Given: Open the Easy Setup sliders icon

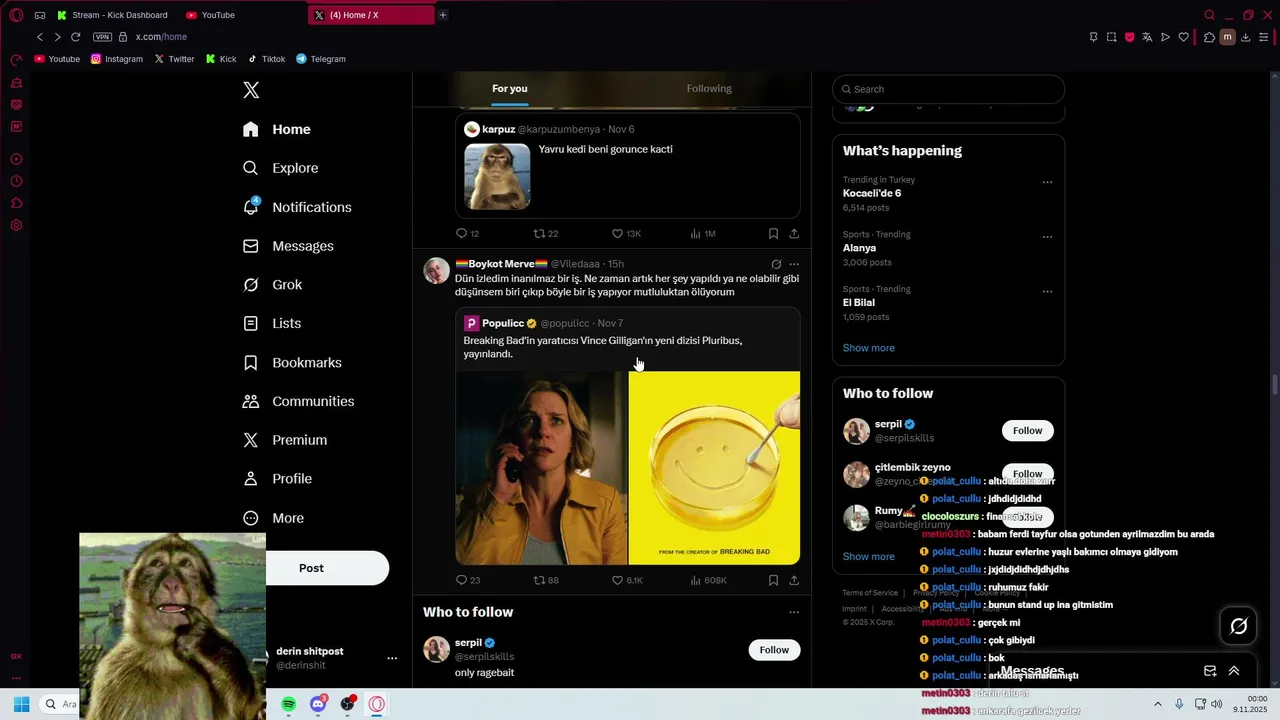Looking at the screenshot, I should point(1263,37).
